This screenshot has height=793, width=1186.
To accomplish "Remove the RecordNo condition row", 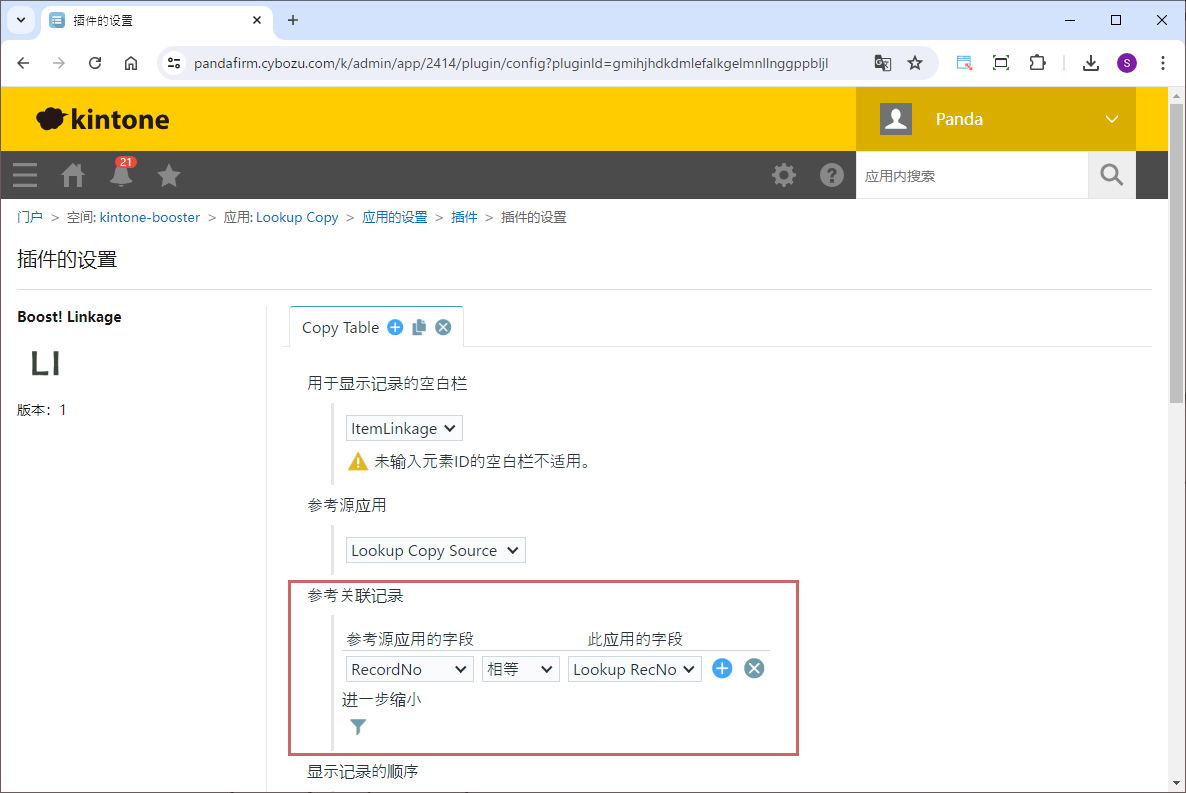I will [754, 669].
